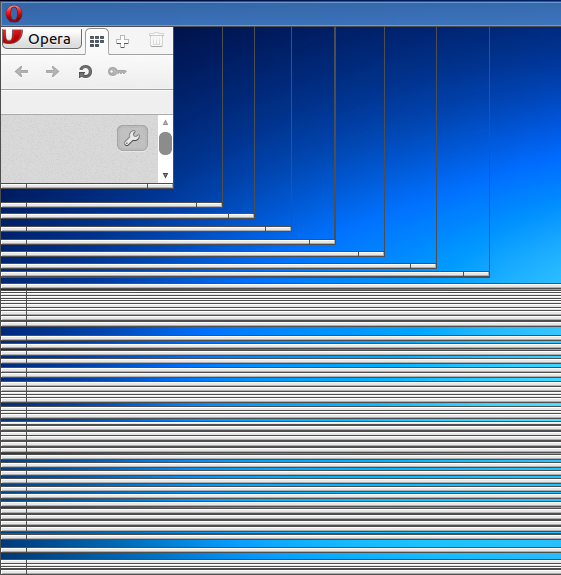Viewport: 561px width, 575px height.
Task: Click the left status bar segment under Speed Dial
Action: (14, 186)
